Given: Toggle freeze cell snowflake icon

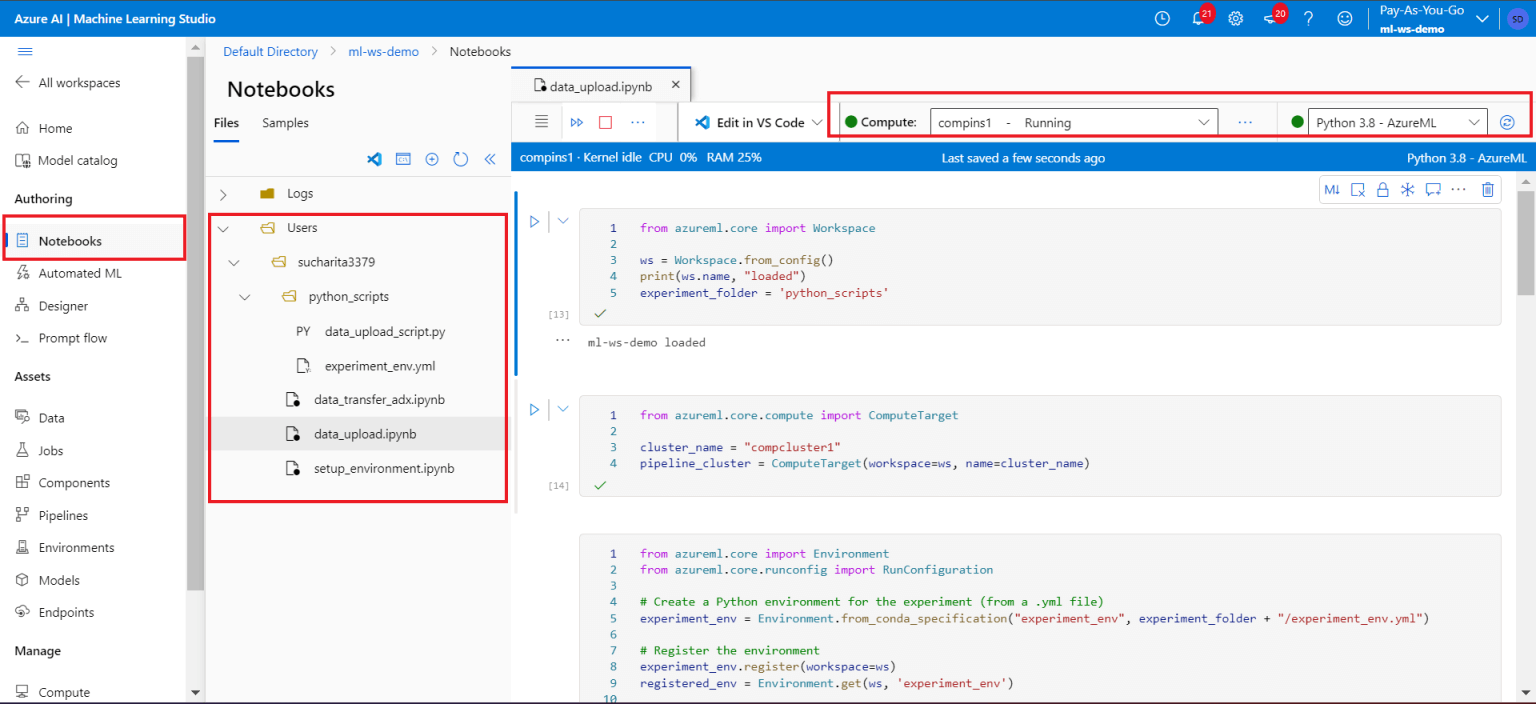Looking at the screenshot, I should pos(1407,189).
